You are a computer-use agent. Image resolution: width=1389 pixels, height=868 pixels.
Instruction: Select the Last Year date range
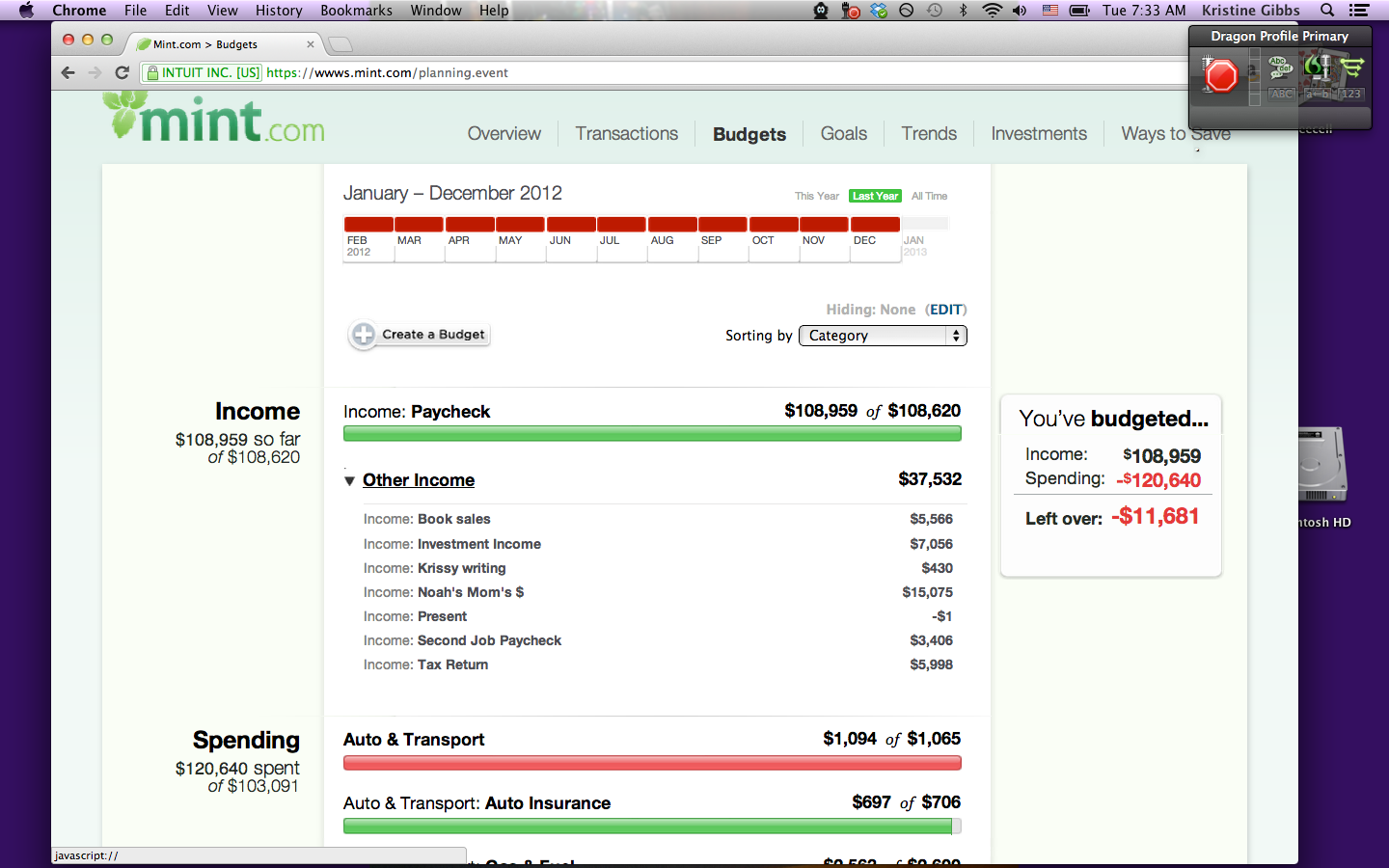click(x=875, y=196)
